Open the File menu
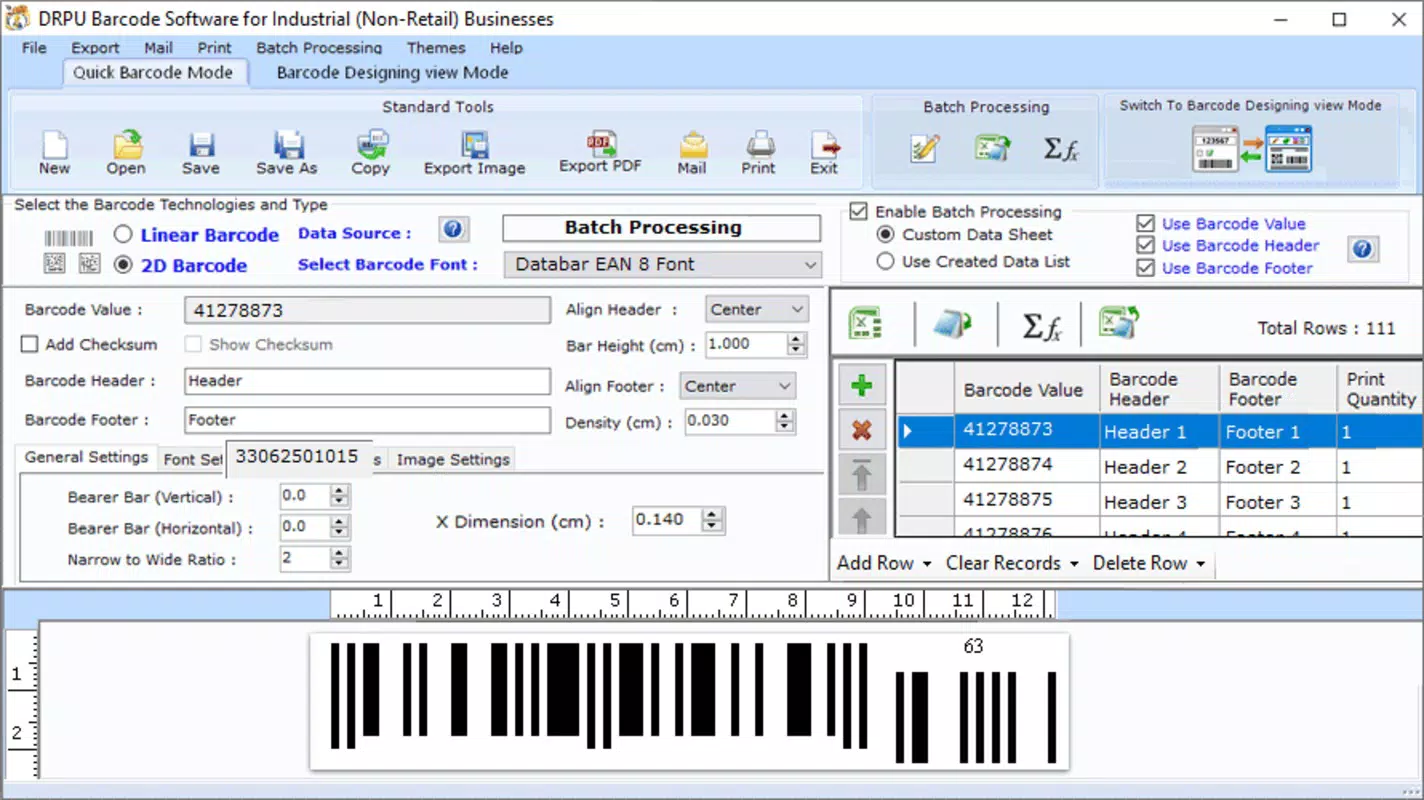 tap(34, 47)
